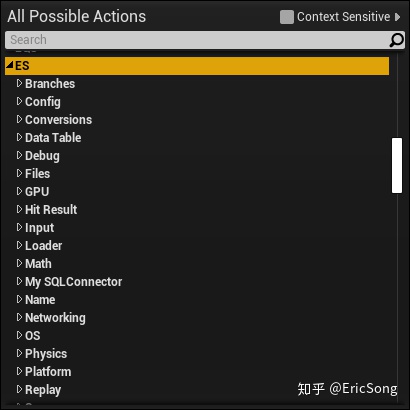Select the Debug category

click(x=42, y=156)
